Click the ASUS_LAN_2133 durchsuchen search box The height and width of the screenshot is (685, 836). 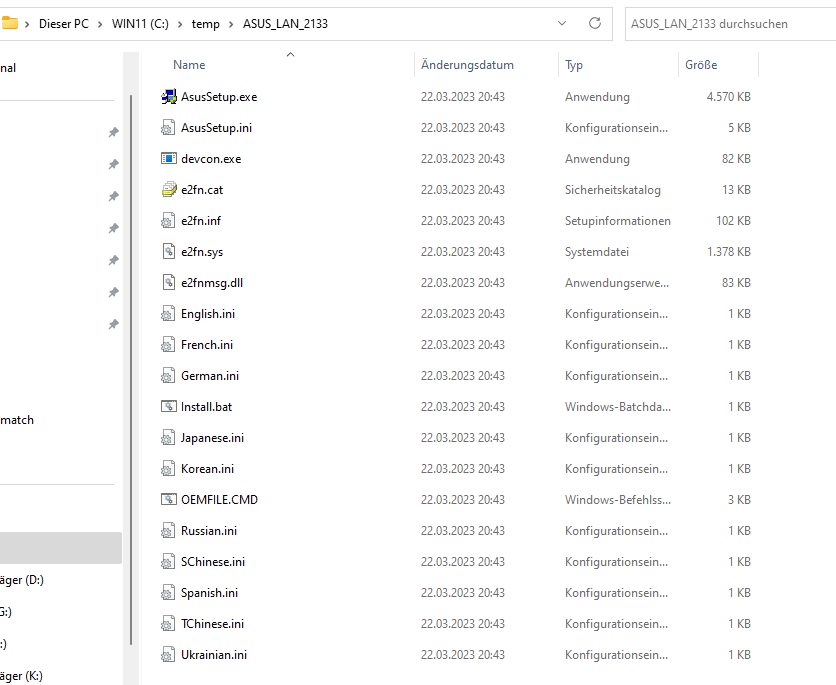(730, 24)
